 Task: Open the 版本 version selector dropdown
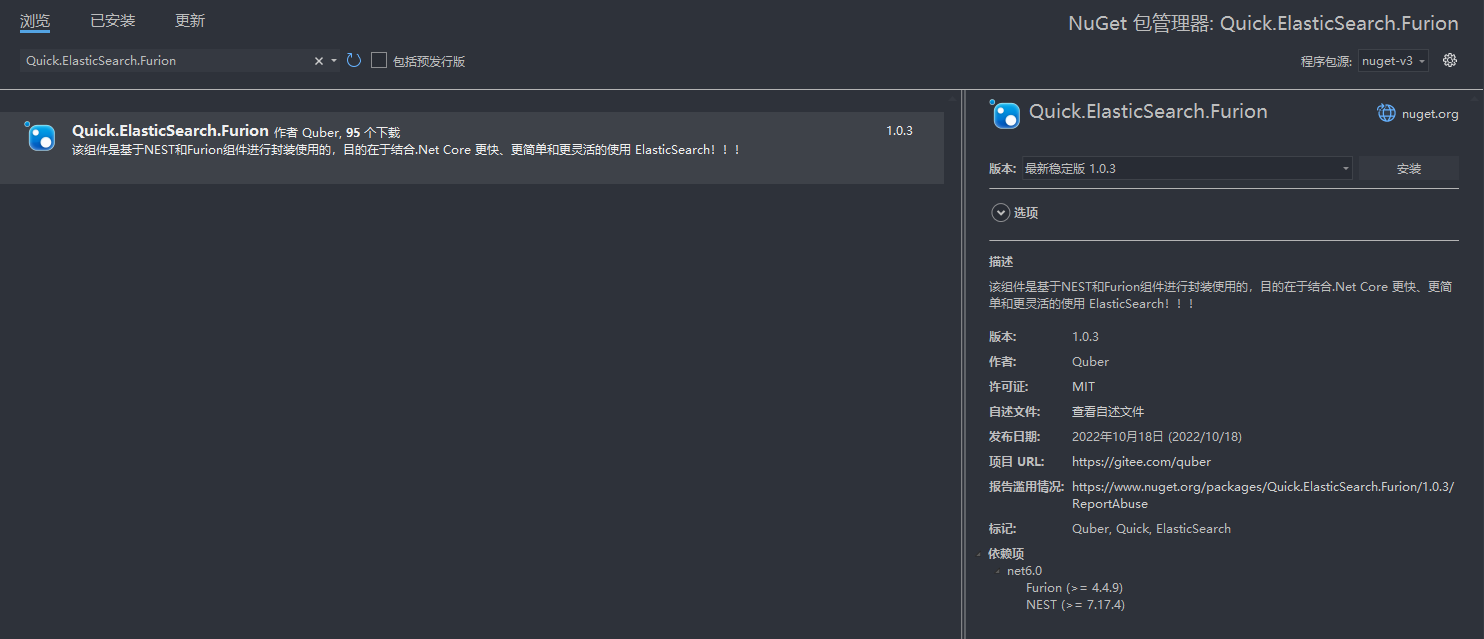1344,168
